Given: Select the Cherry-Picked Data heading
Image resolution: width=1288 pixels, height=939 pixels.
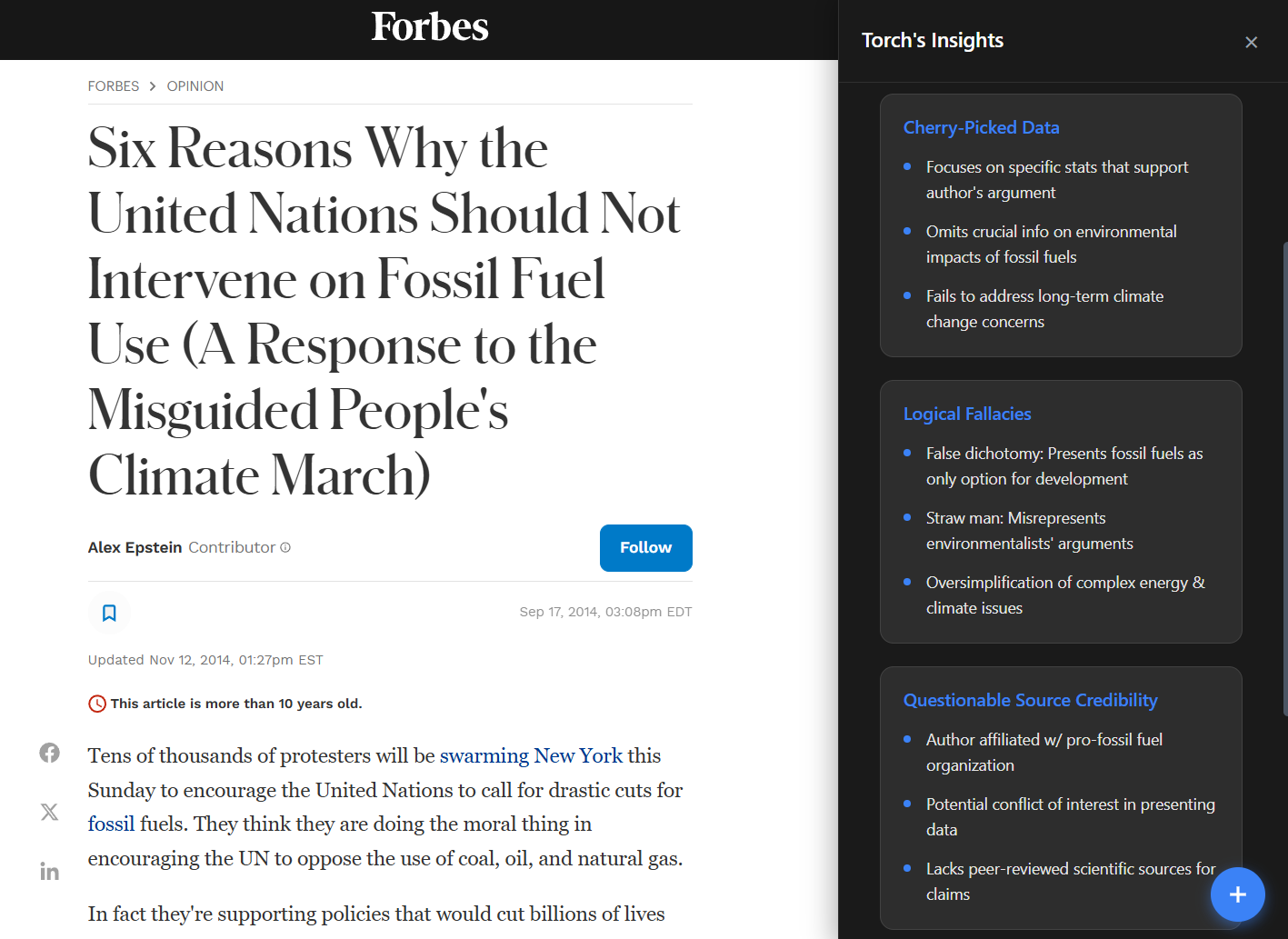Looking at the screenshot, I should coord(981,127).
